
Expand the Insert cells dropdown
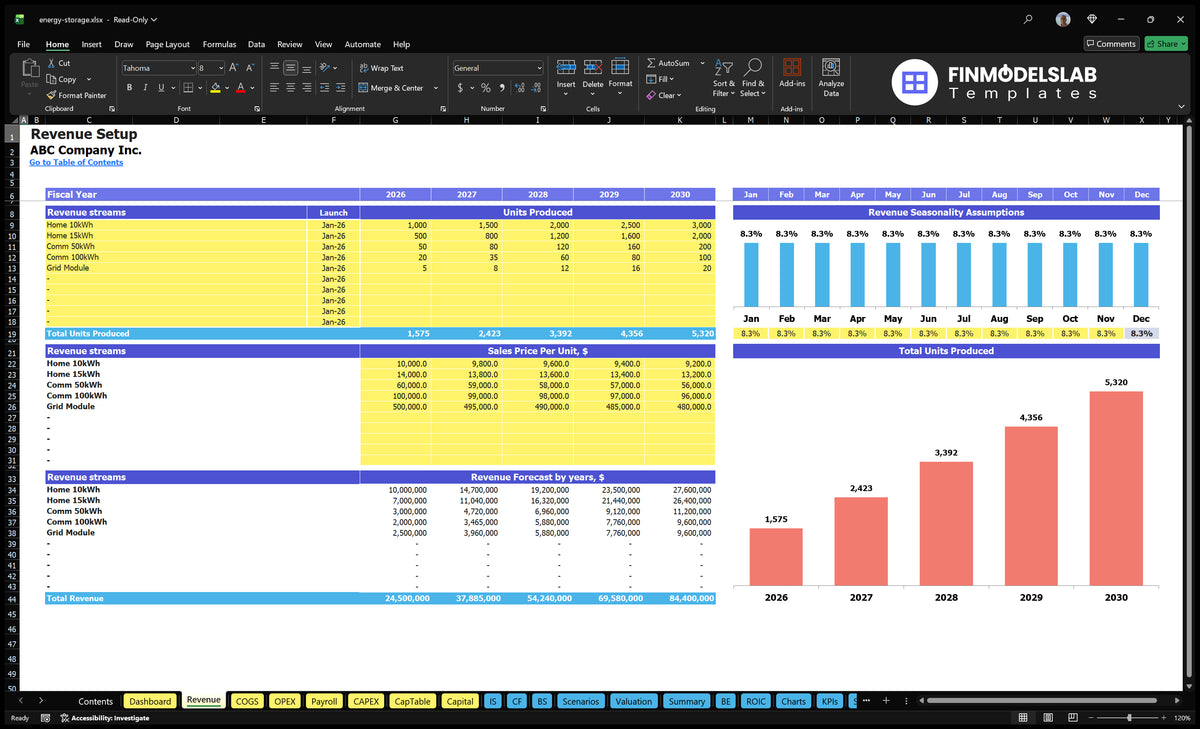tap(566, 94)
